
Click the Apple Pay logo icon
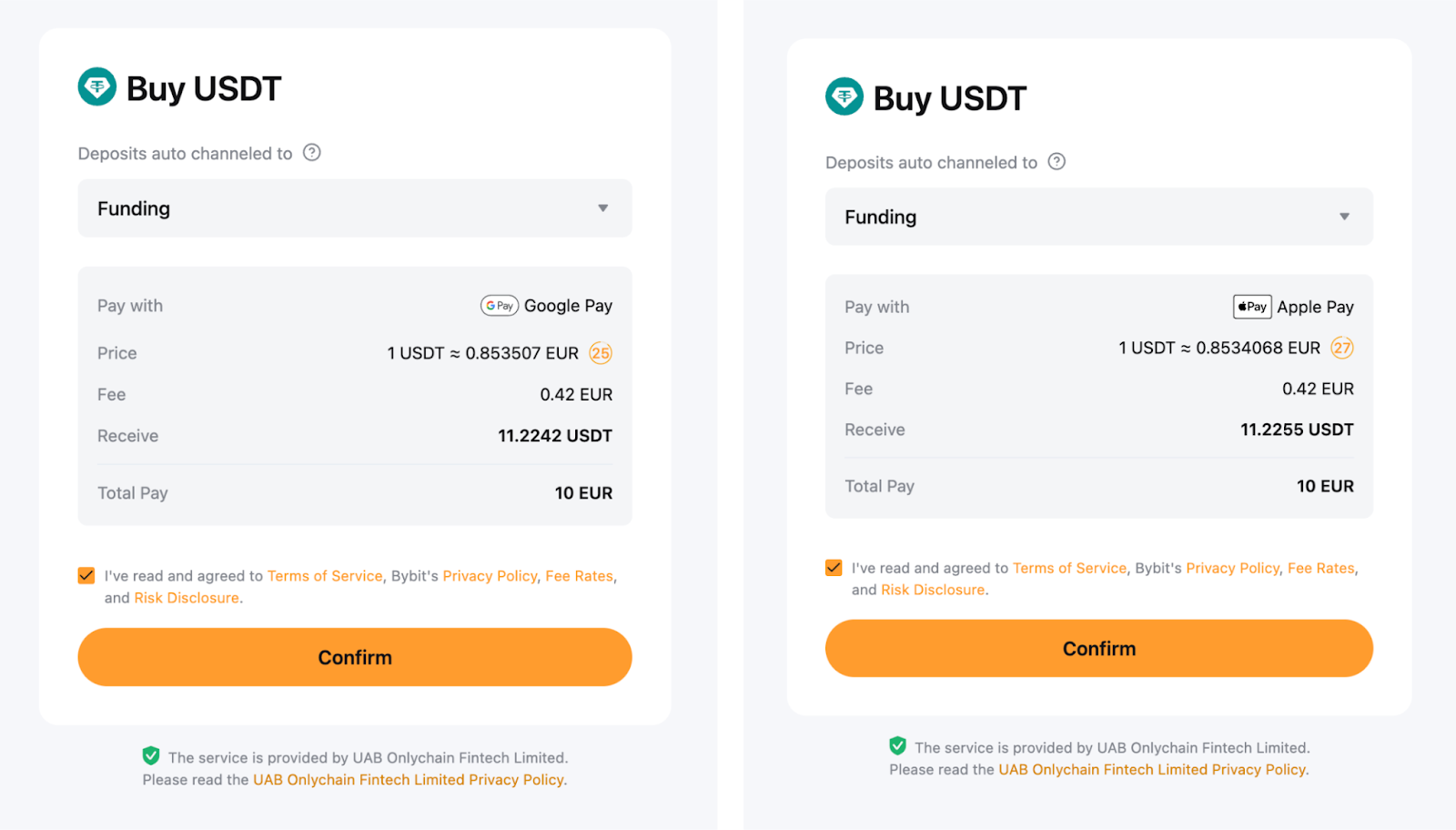[1252, 307]
